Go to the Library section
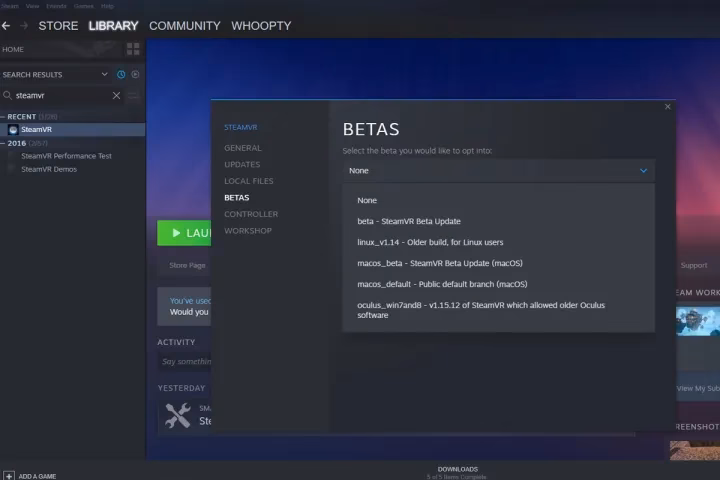The width and height of the screenshot is (720, 480). coord(113,26)
